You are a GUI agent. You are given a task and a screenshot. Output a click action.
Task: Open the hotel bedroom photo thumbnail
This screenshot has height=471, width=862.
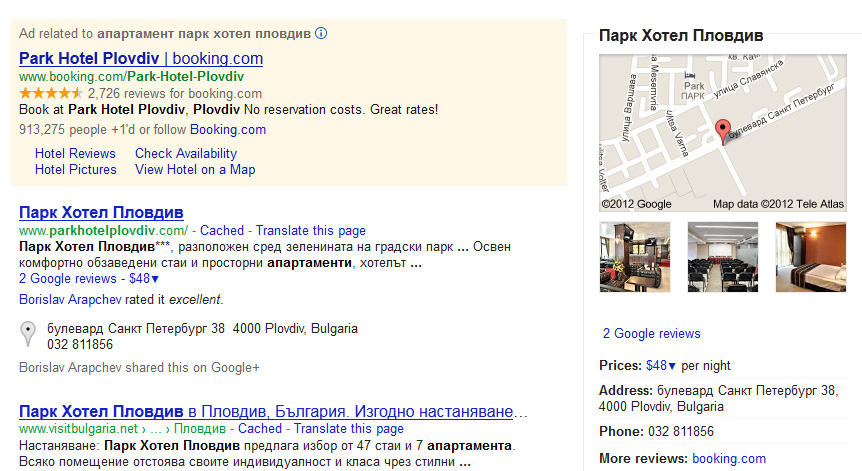(811, 257)
